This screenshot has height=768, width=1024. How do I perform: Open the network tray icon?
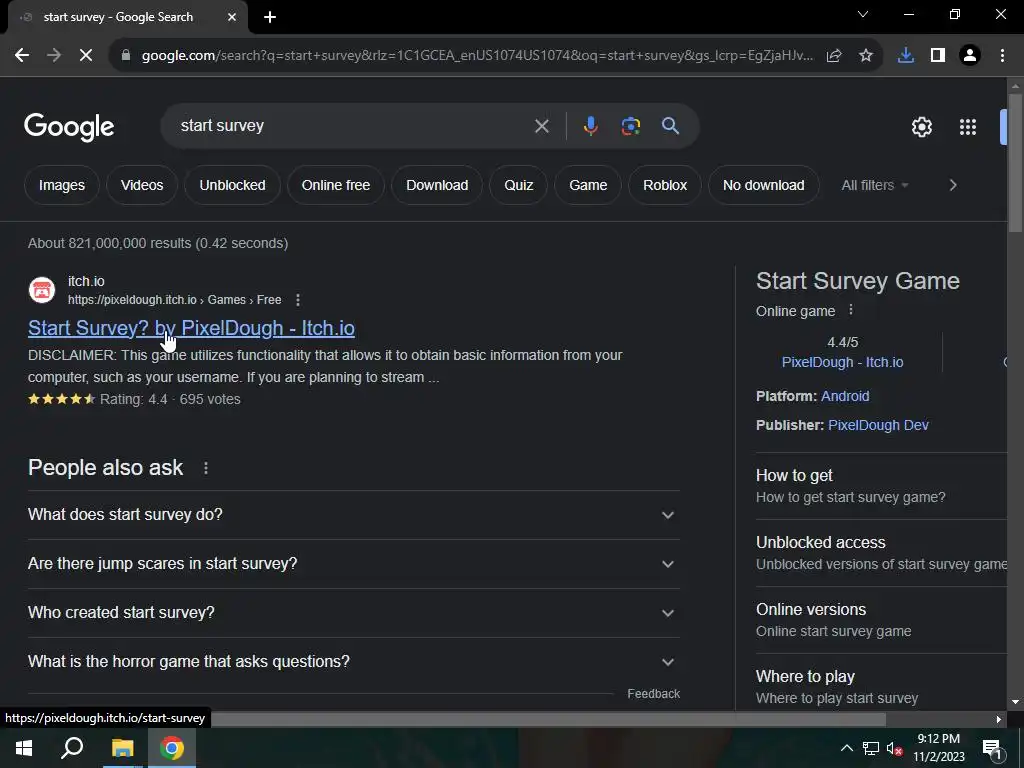871,748
